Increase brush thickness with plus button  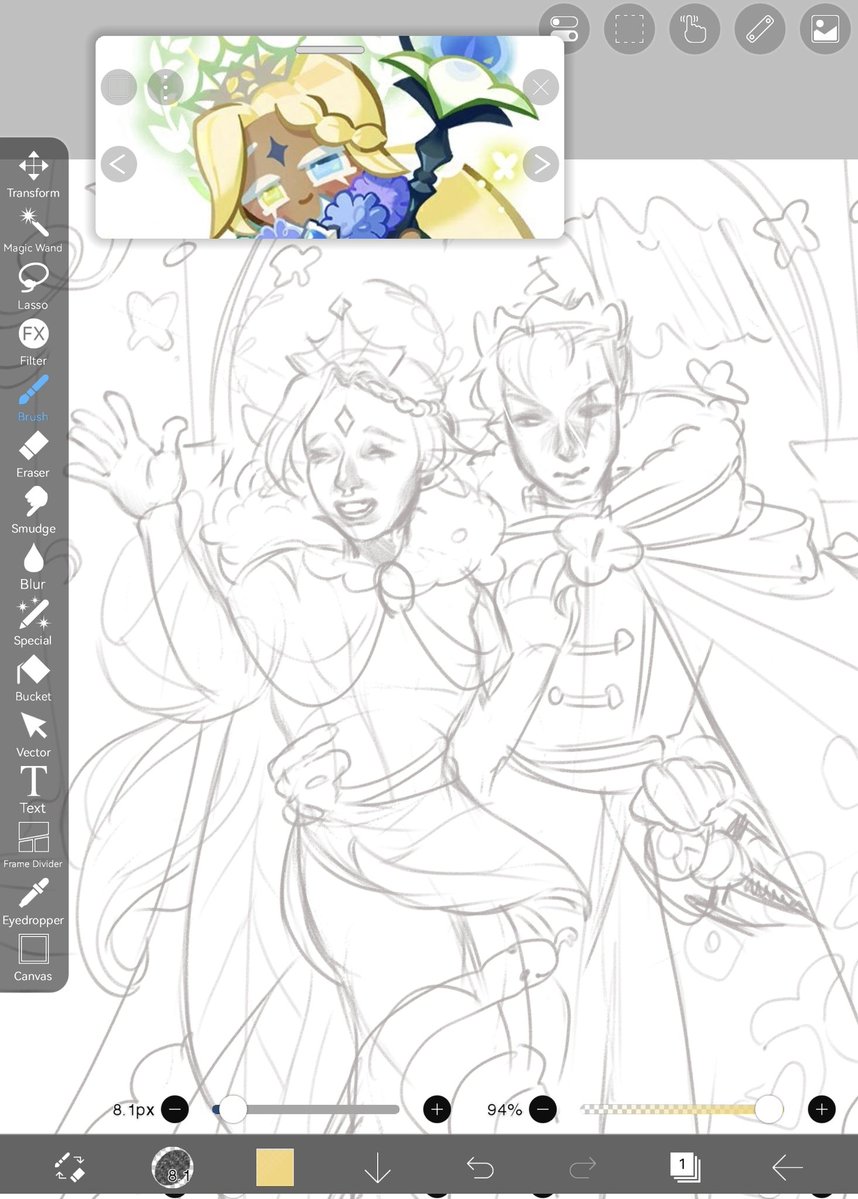coord(437,1109)
